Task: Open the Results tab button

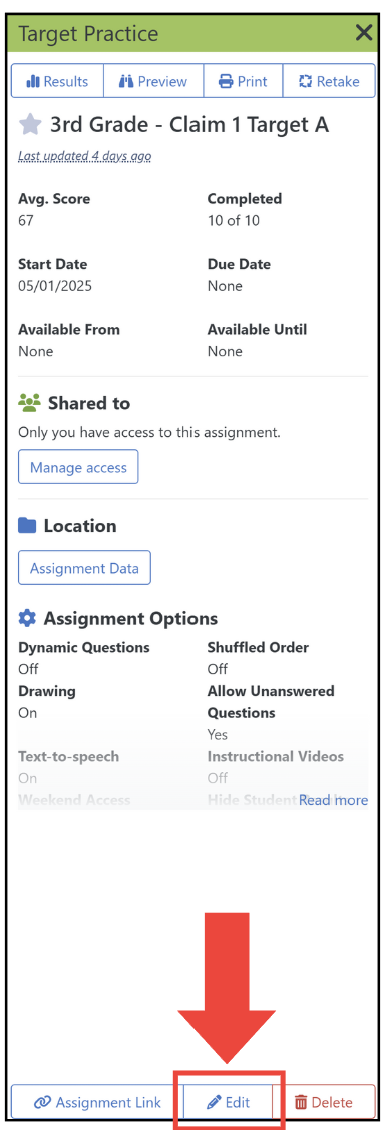Action: (58, 81)
